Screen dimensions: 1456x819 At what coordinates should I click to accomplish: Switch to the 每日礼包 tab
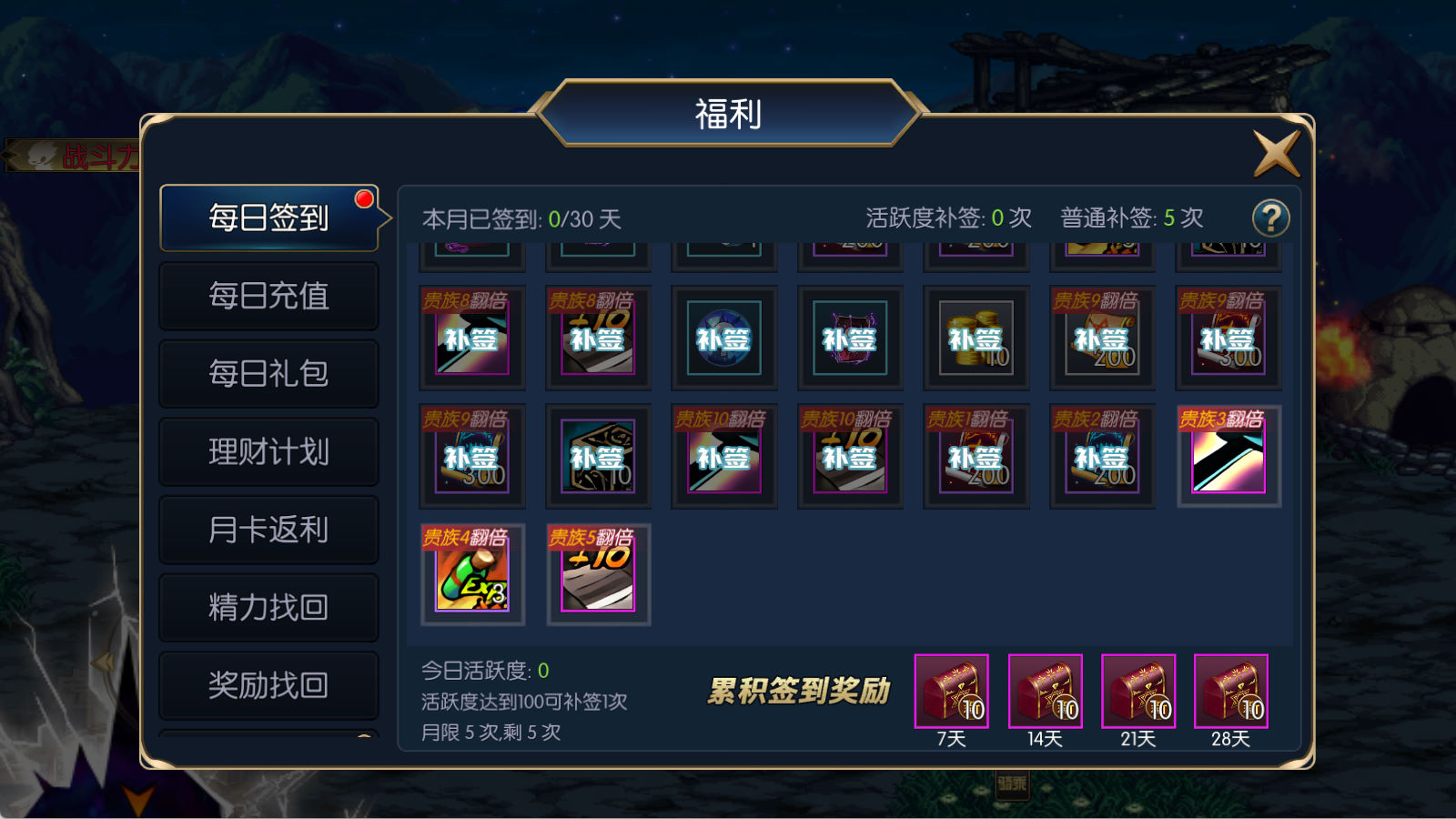[x=268, y=373]
